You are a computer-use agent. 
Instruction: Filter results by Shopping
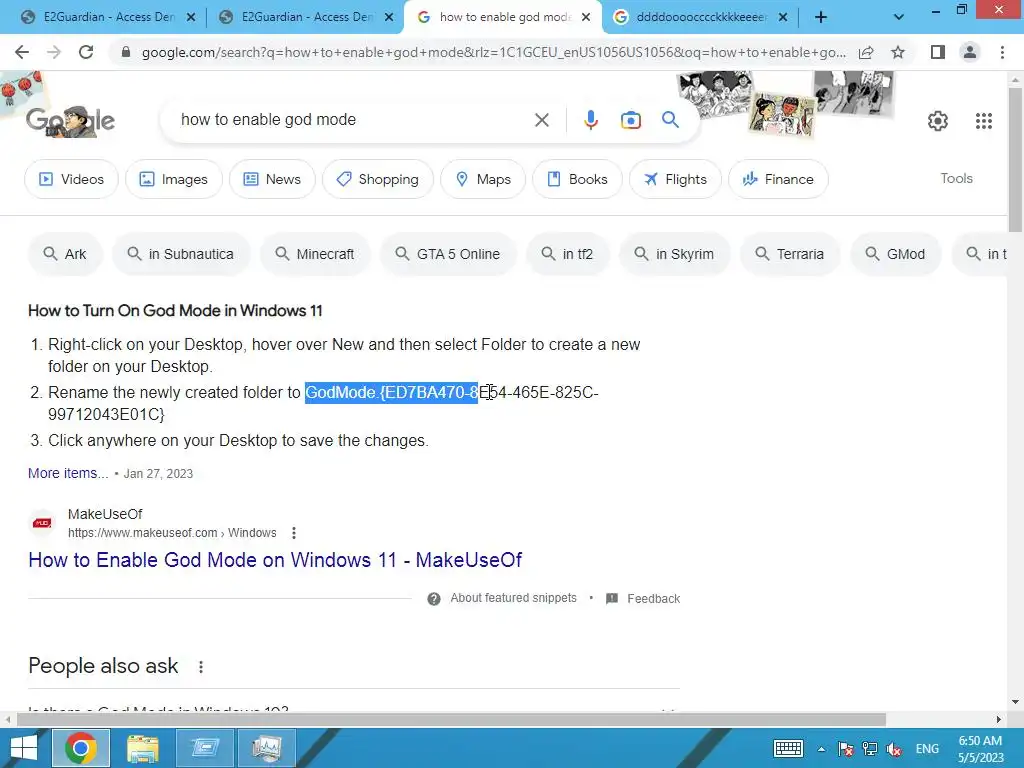tap(377, 179)
